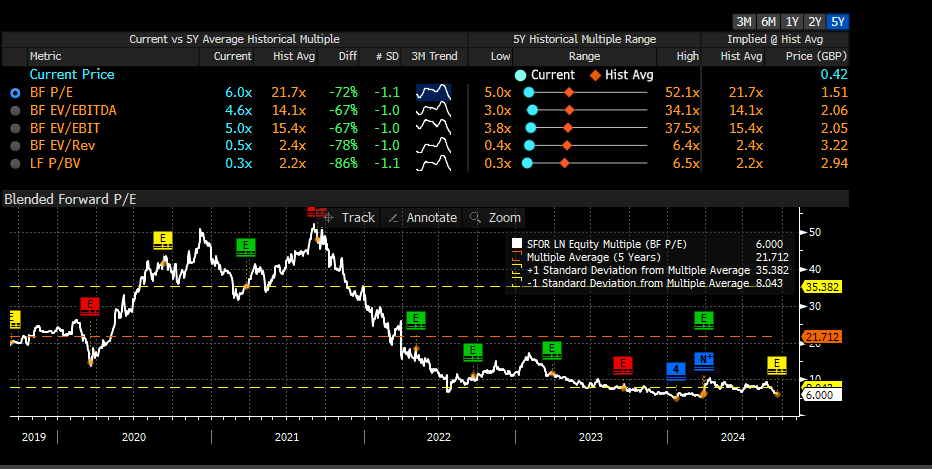Screen dimensions: 932x469
Task: Click the cyan Current legend dot
Action: click(x=521, y=75)
